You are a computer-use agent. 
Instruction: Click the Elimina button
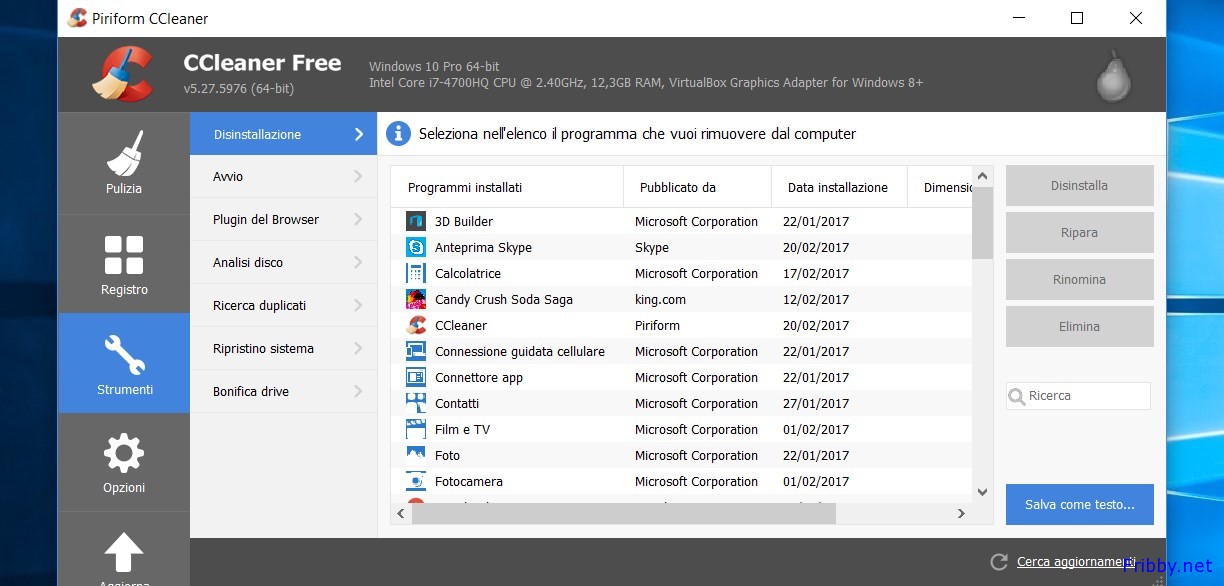1079,327
